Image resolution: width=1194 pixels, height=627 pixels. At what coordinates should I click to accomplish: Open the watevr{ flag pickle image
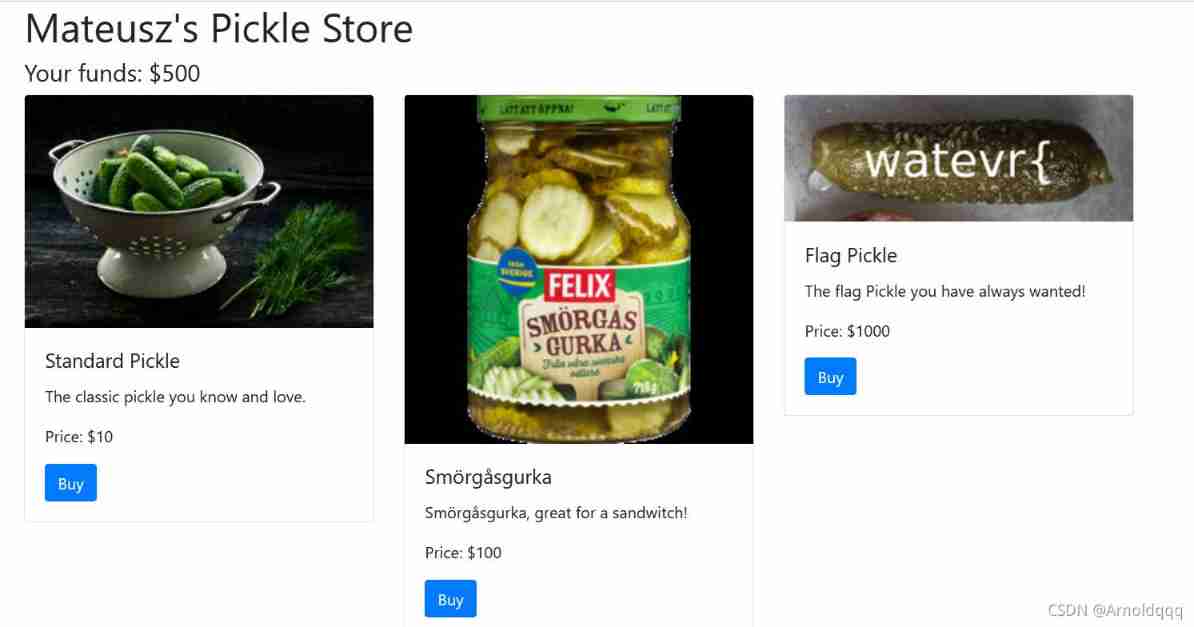pyautogui.click(x=959, y=158)
